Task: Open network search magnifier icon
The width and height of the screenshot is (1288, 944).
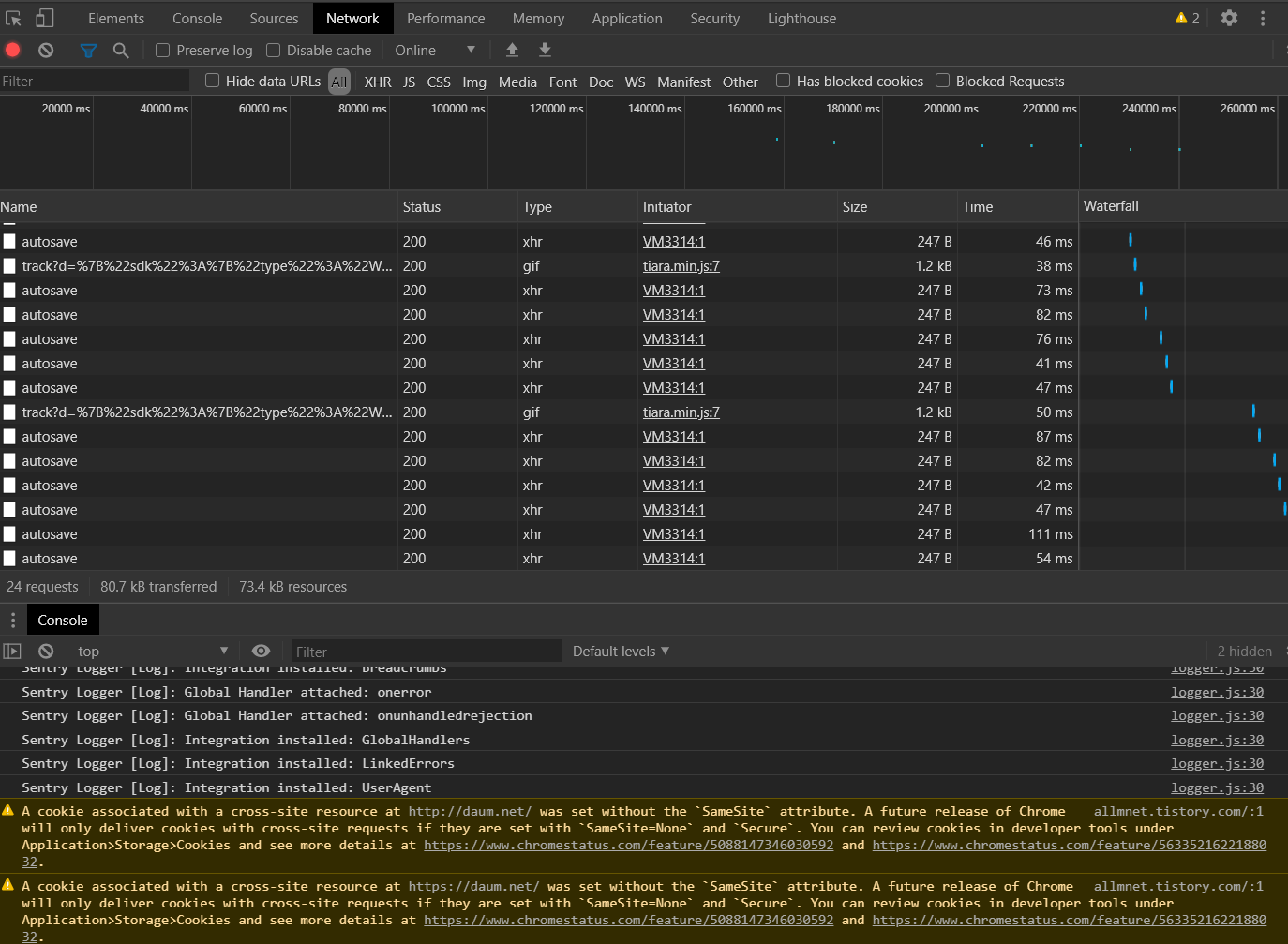Action: tap(121, 50)
